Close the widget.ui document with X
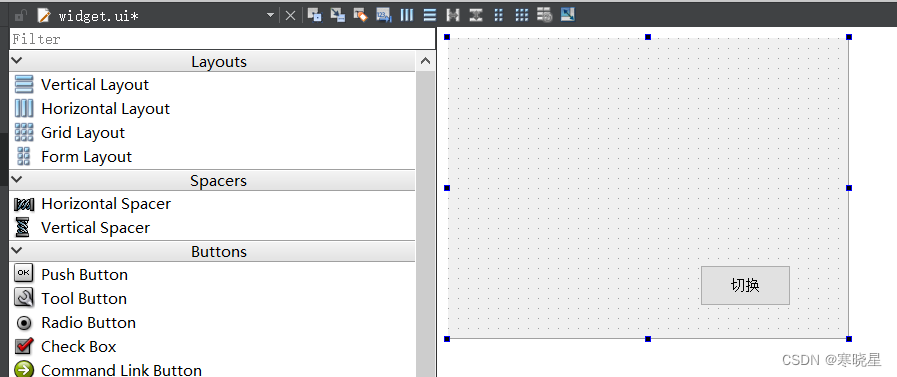897x377 pixels. (291, 16)
